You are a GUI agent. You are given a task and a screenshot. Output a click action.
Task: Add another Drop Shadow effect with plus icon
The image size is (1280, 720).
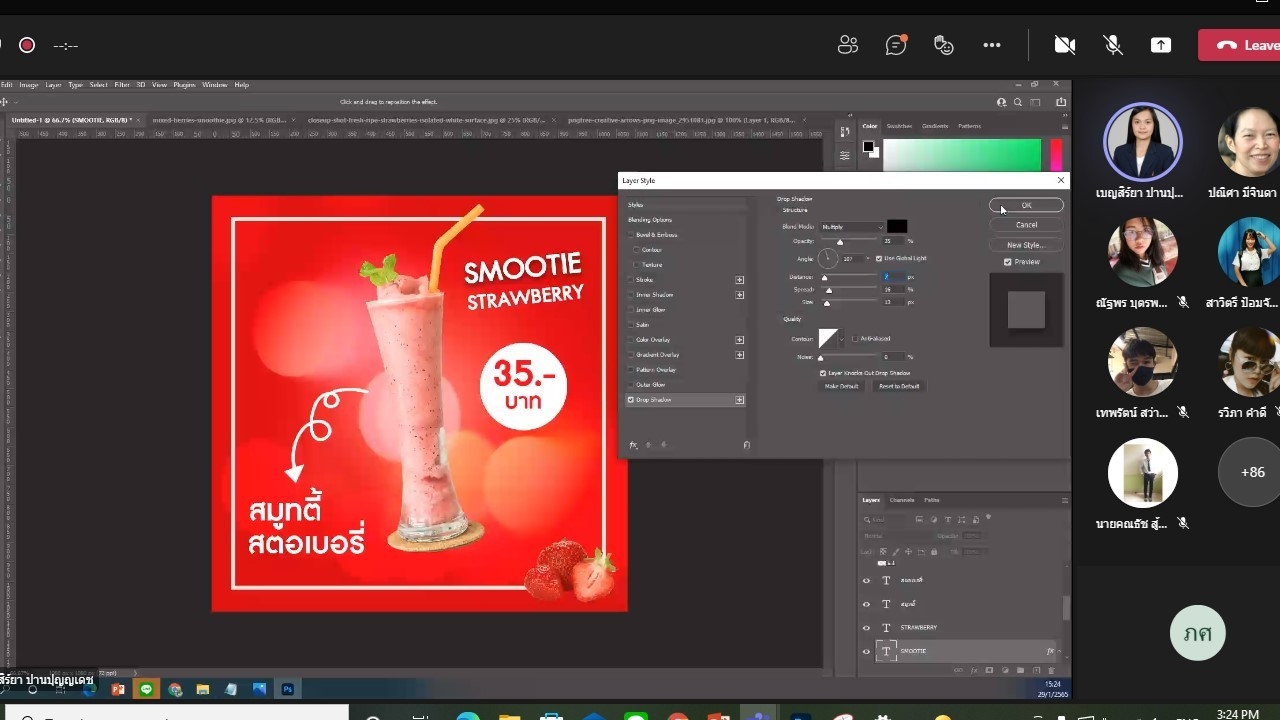pyautogui.click(x=740, y=400)
